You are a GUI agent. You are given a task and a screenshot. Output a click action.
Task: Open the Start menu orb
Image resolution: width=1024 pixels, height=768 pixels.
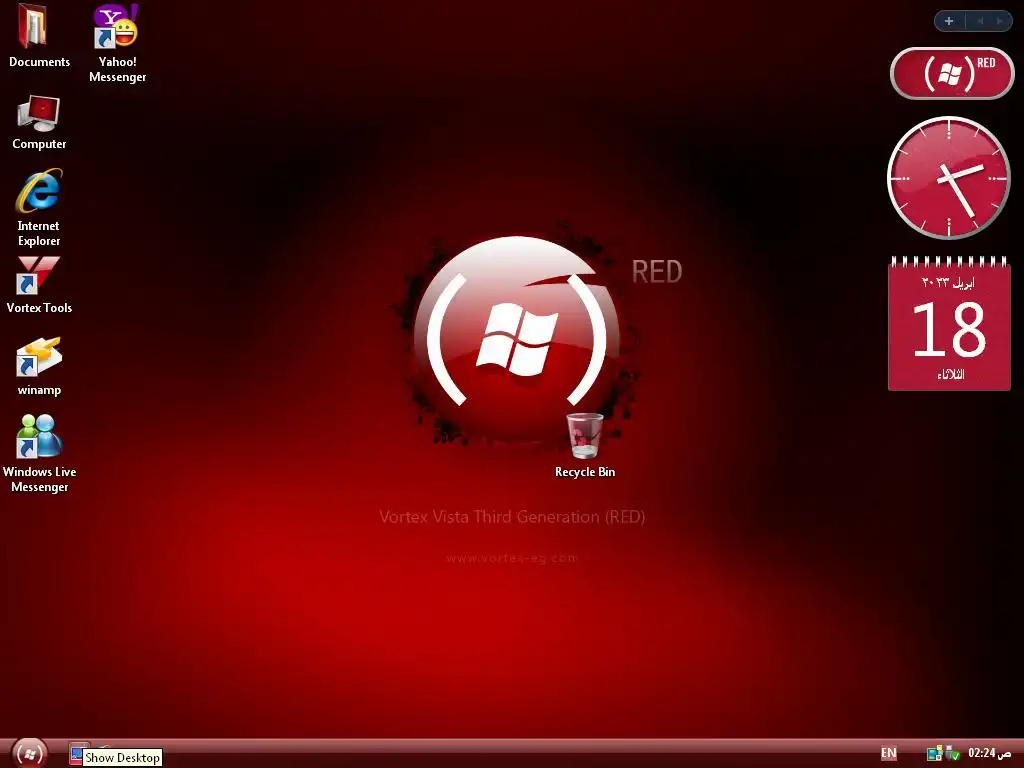(29, 754)
